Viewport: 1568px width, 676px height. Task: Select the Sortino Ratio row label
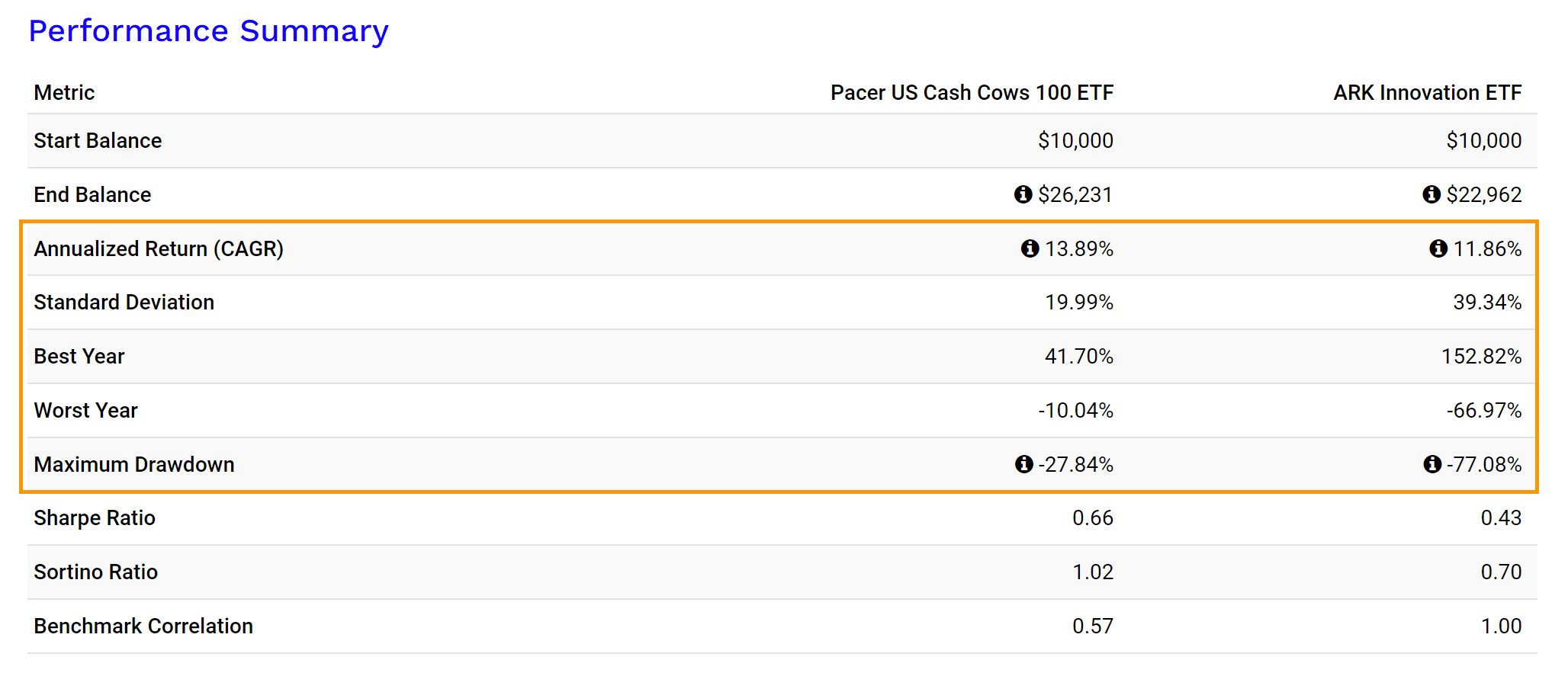point(95,572)
